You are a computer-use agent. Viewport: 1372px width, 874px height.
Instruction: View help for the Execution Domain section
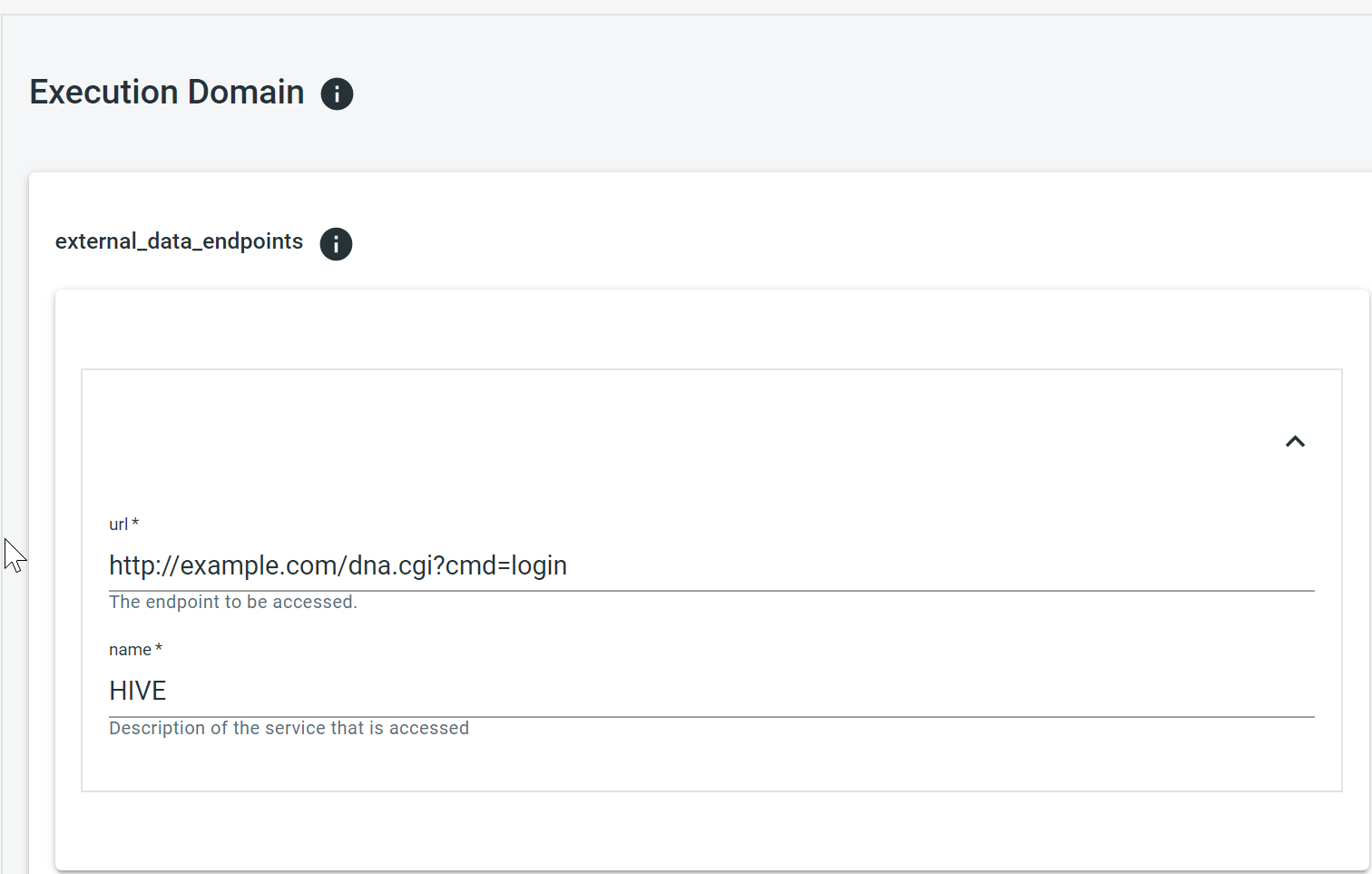pyautogui.click(x=337, y=93)
